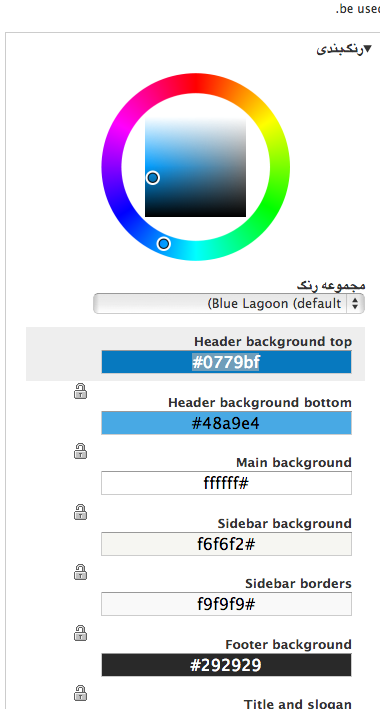Toggle lock between Sidebar borders and Footer background

pyautogui.click(x=81, y=633)
